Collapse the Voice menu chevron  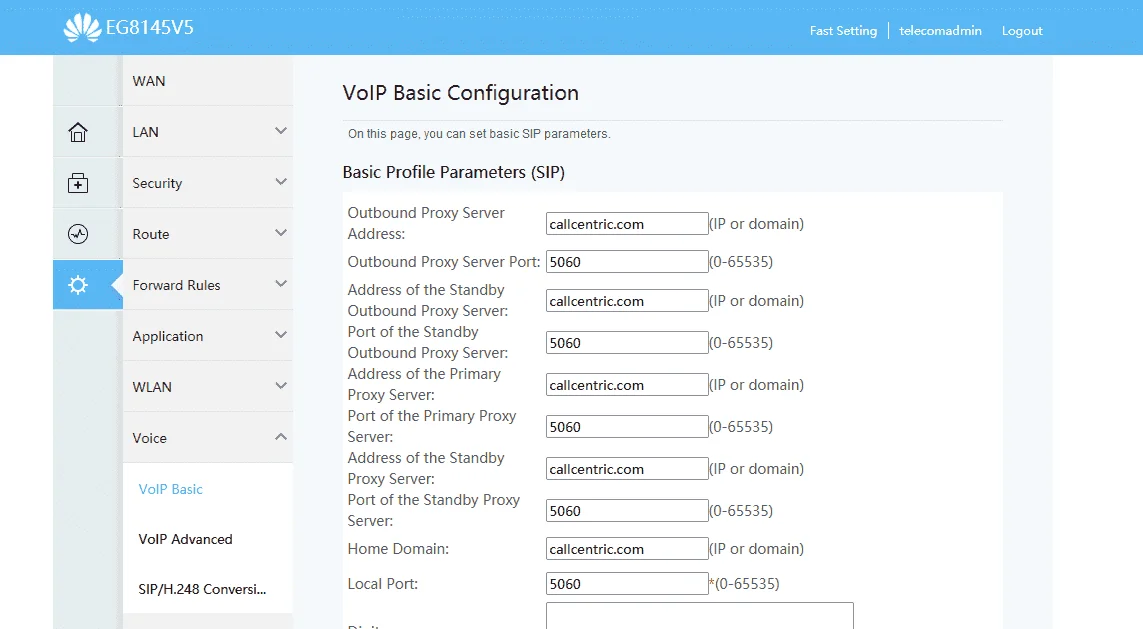[281, 437]
